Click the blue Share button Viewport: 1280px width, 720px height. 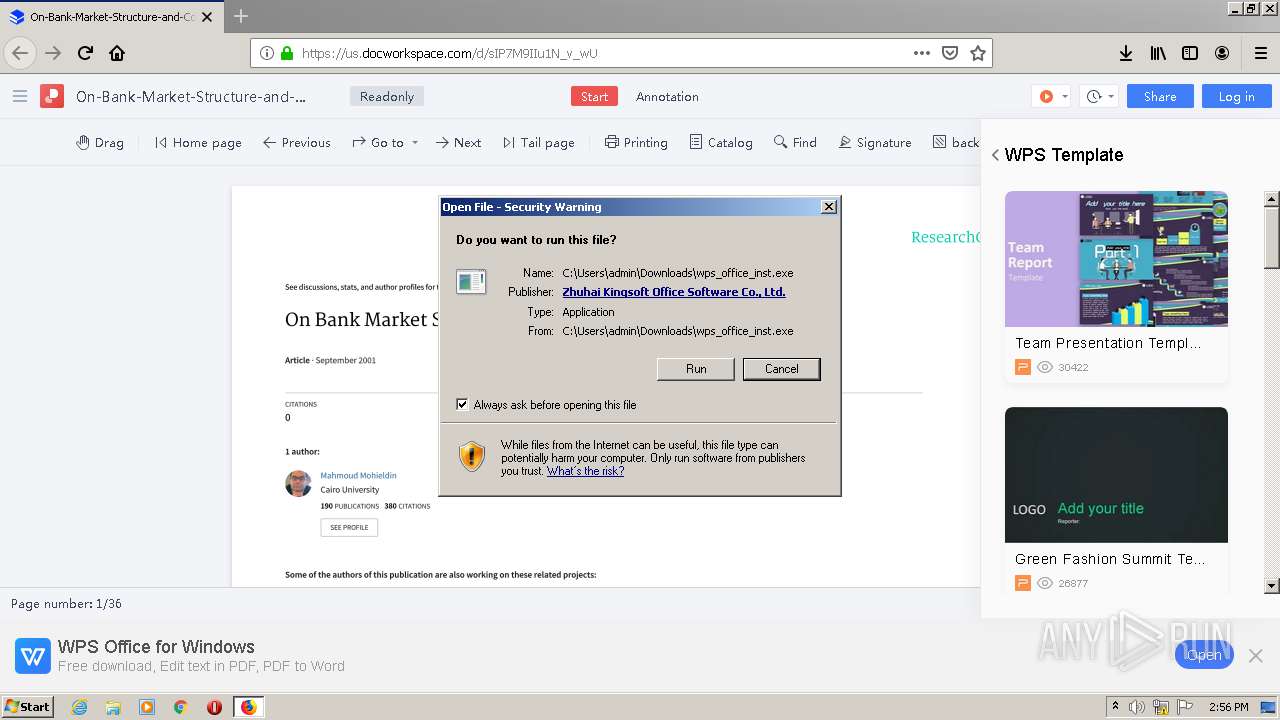(x=1160, y=96)
